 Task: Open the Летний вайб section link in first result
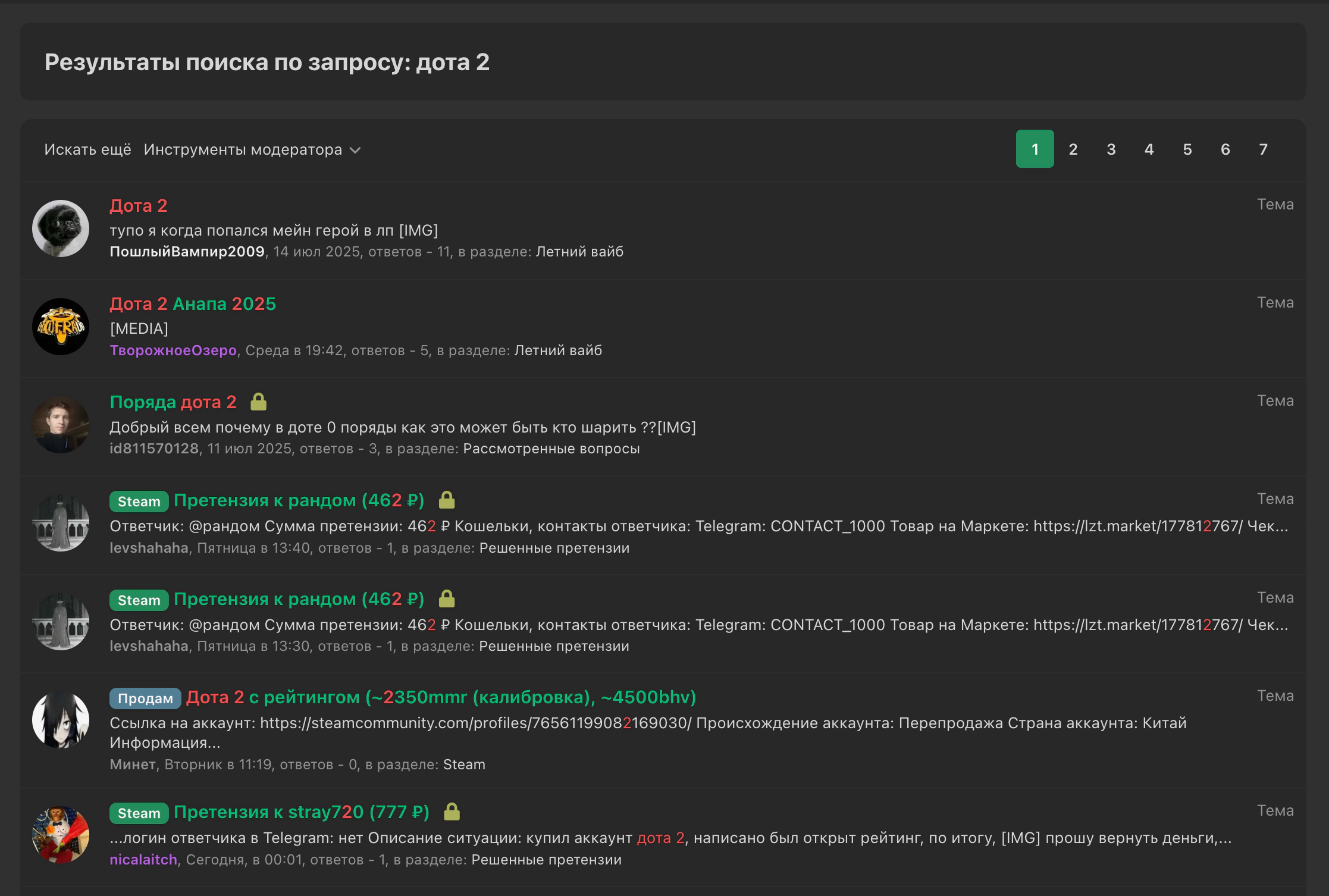(x=579, y=252)
